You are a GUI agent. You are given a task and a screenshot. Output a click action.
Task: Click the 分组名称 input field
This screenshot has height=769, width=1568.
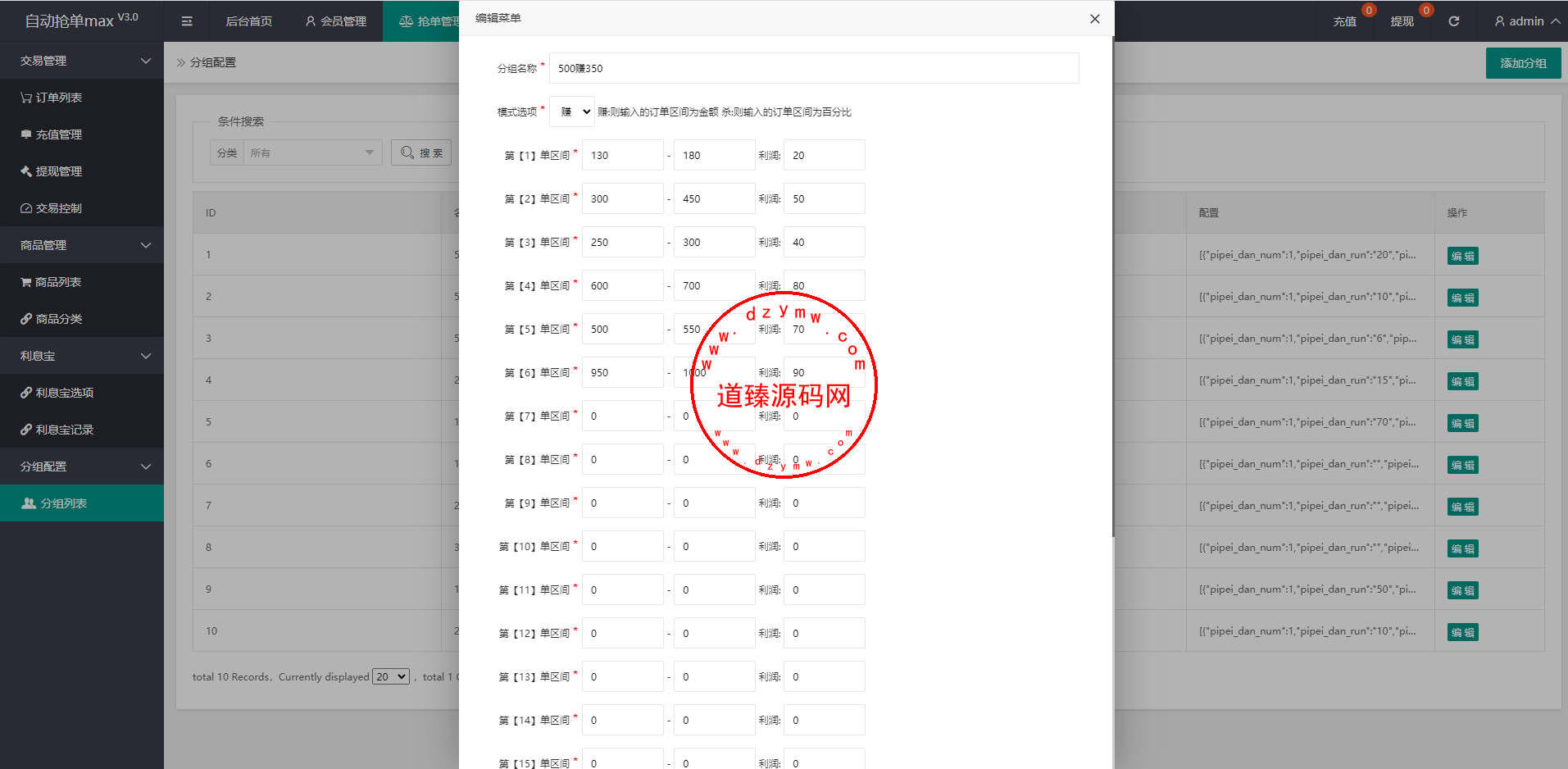pos(814,68)
